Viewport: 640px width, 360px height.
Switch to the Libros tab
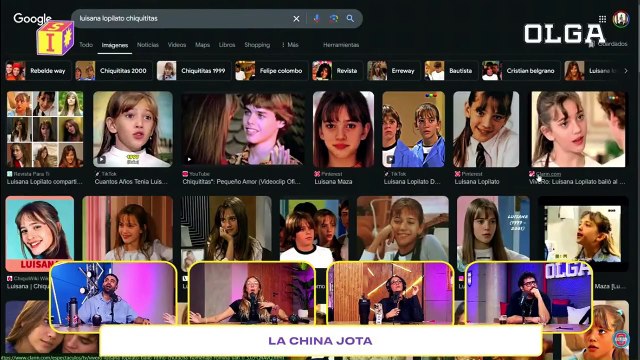(x=227, y=45)
